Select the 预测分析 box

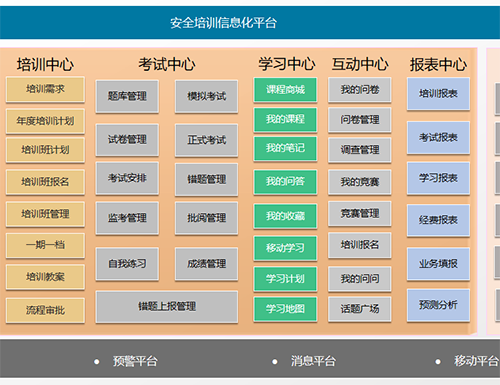pyautogui.click(x=438, y=305)
